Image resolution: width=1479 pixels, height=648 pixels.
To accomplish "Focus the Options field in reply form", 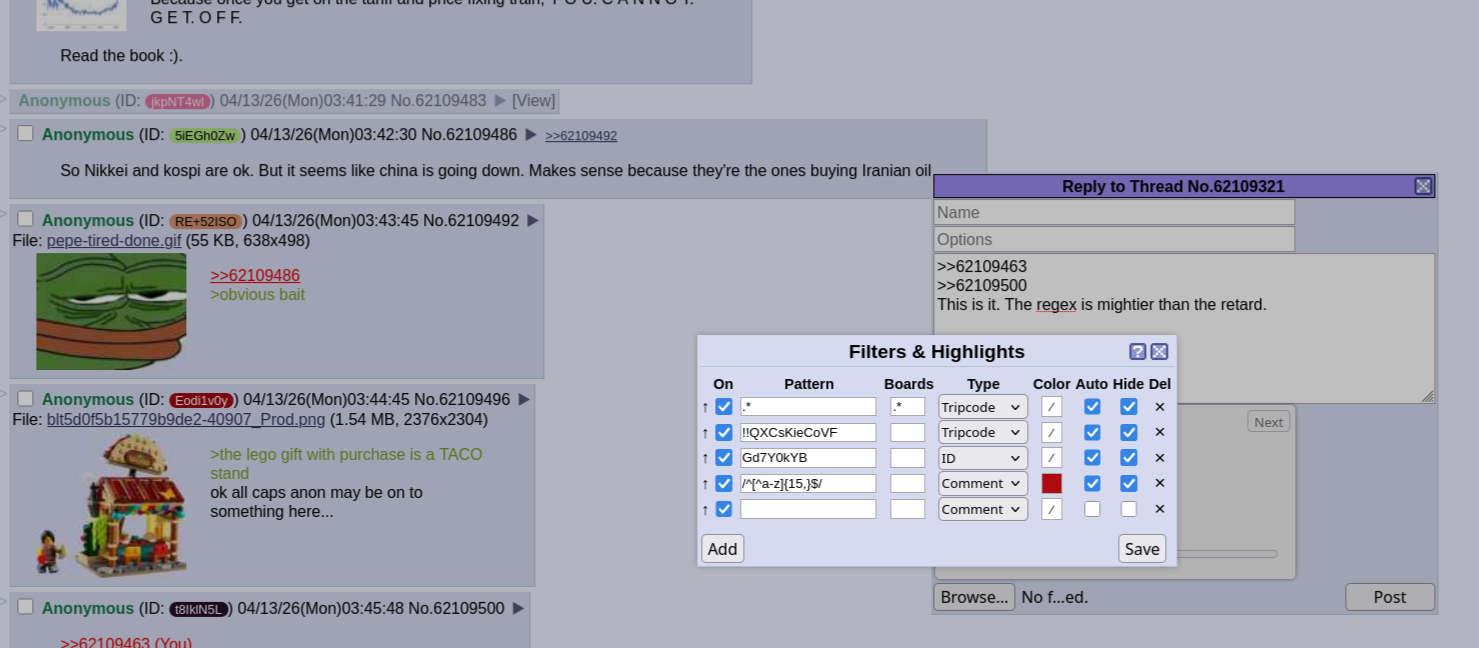I will point(1114,239).
